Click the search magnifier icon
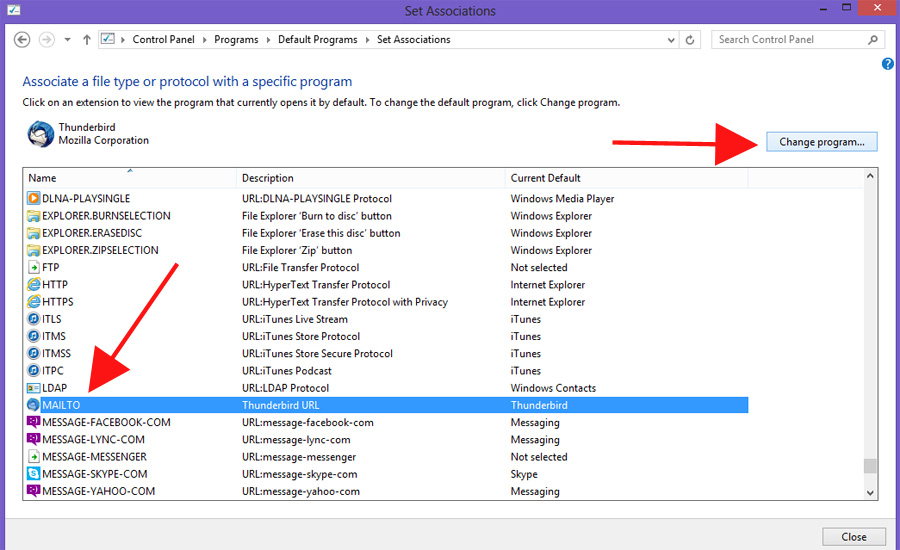Screen dimensions: 900x550 click(x=872, y=40)
